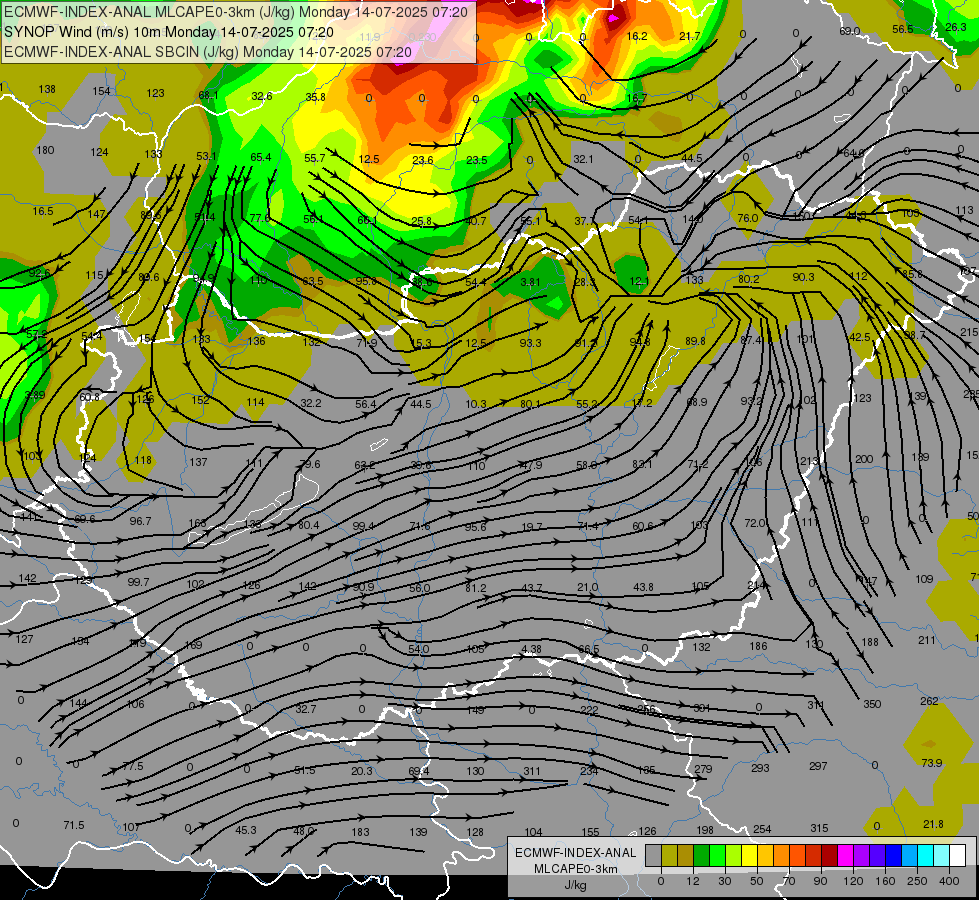
Task: Click the map value 350
Action: click(872, 704)
